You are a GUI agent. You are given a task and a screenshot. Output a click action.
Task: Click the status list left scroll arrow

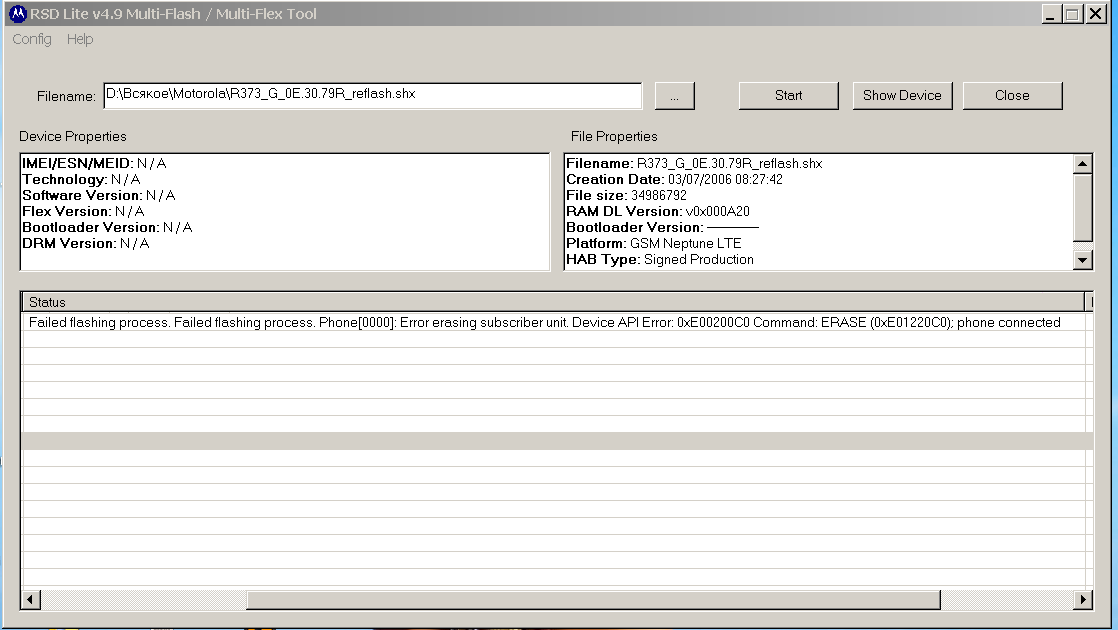[x=30, y=599]
